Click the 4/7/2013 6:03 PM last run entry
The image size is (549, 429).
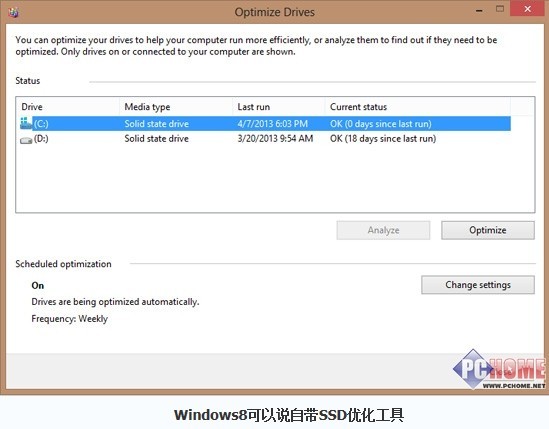(x=273, y=124)
